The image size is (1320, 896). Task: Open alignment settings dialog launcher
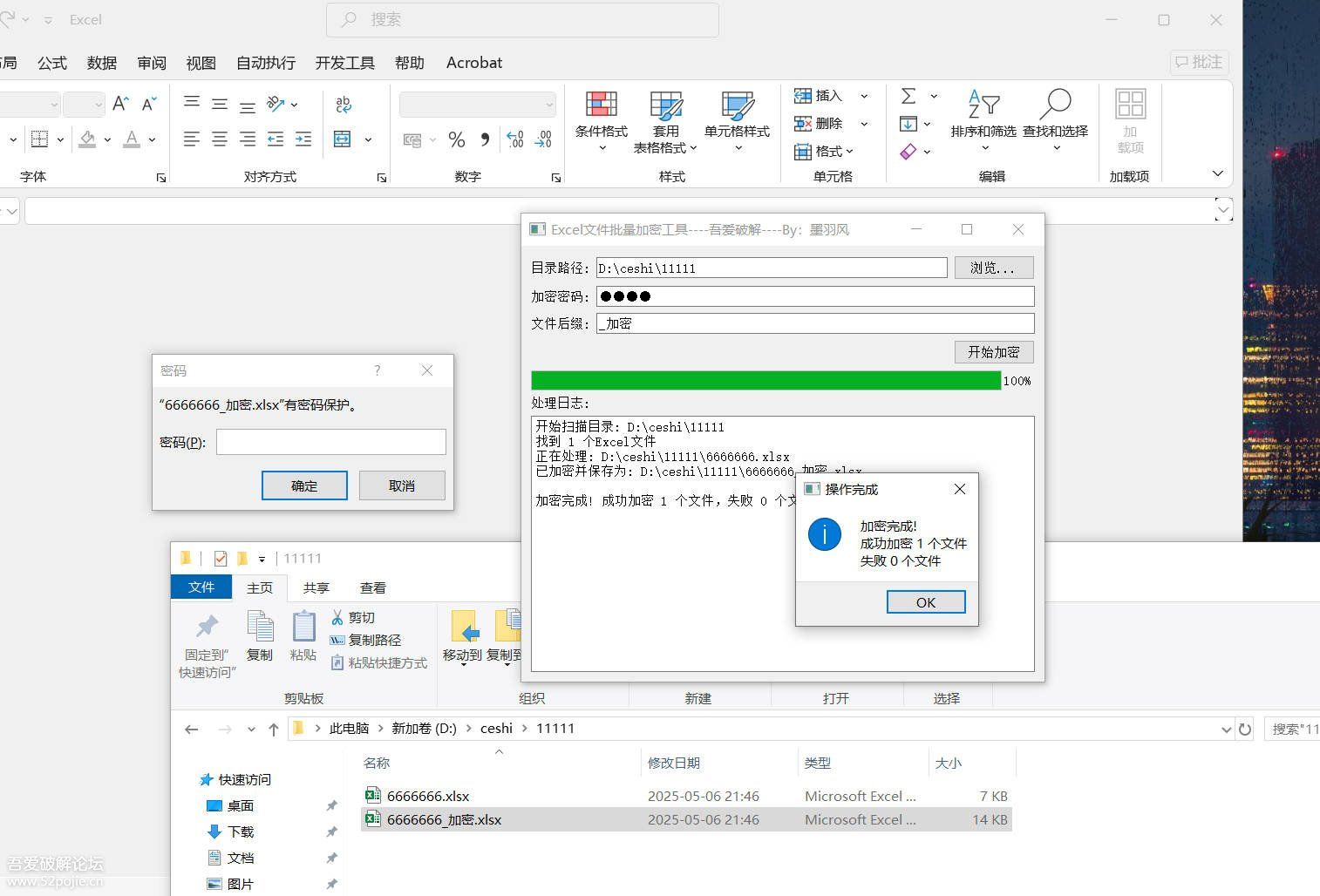[382, 178]
